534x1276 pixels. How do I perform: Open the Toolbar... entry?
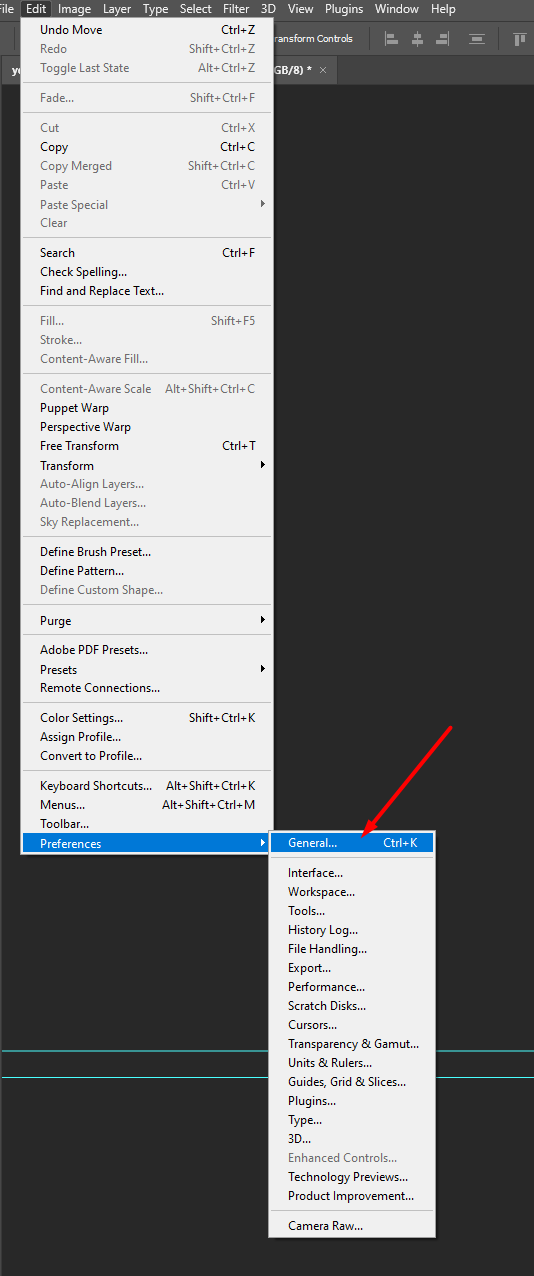147,824
